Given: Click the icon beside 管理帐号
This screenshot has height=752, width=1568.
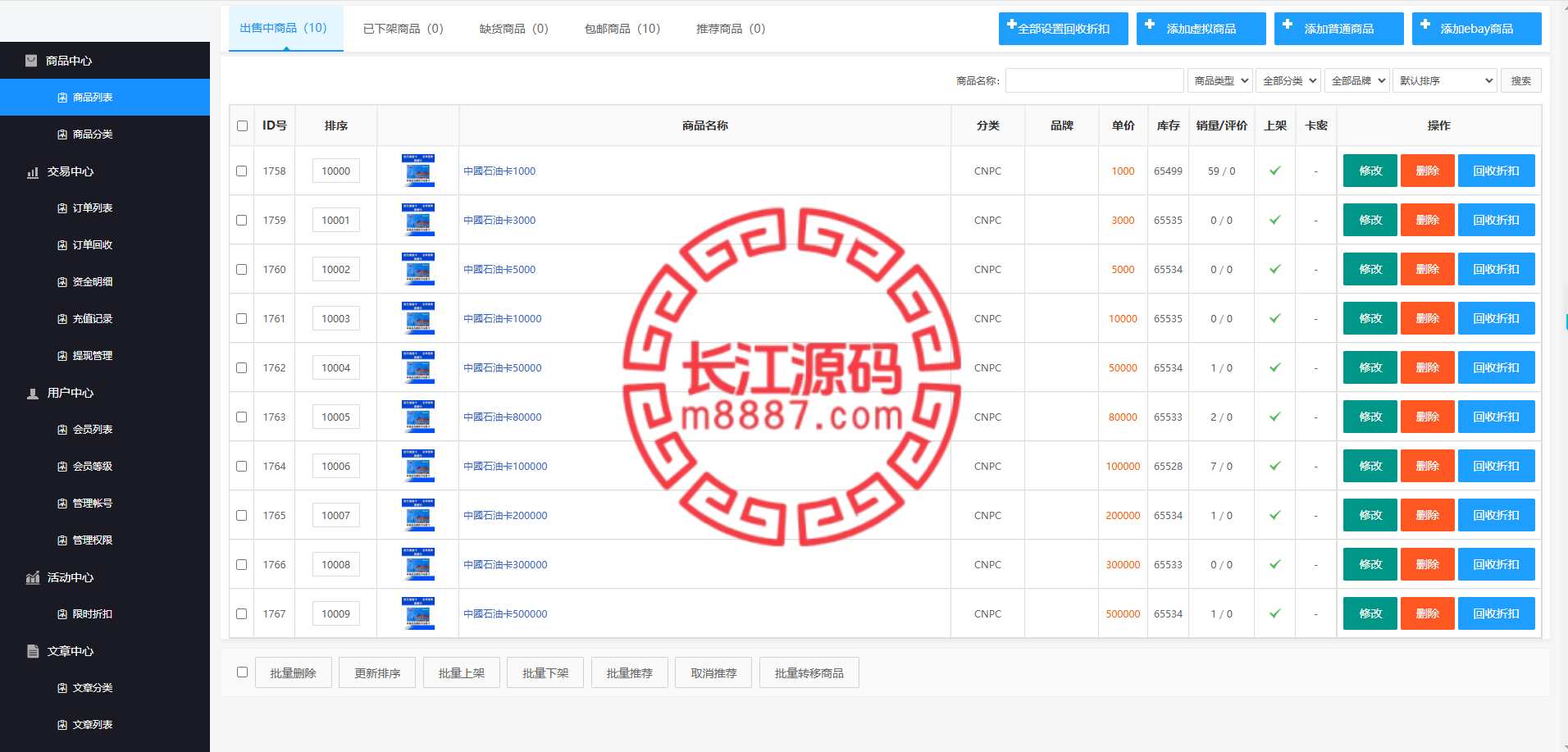Looking at the screenshot, I should click(62, 504).
